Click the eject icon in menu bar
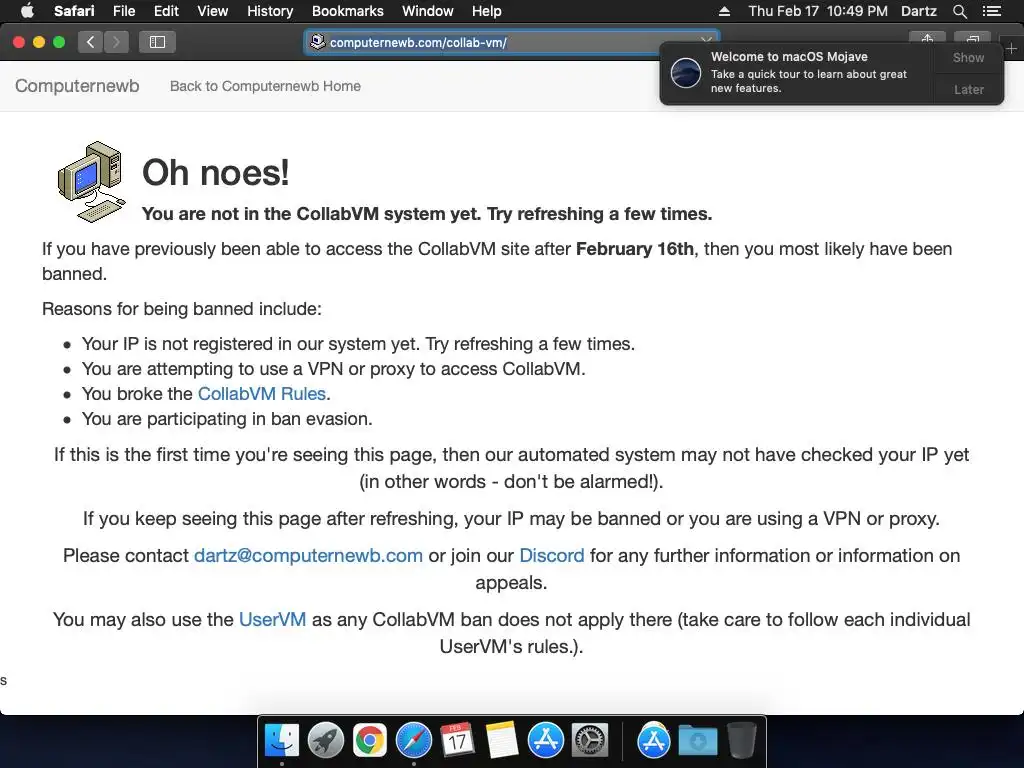The image size is (1024, 768). coord(724,11)
